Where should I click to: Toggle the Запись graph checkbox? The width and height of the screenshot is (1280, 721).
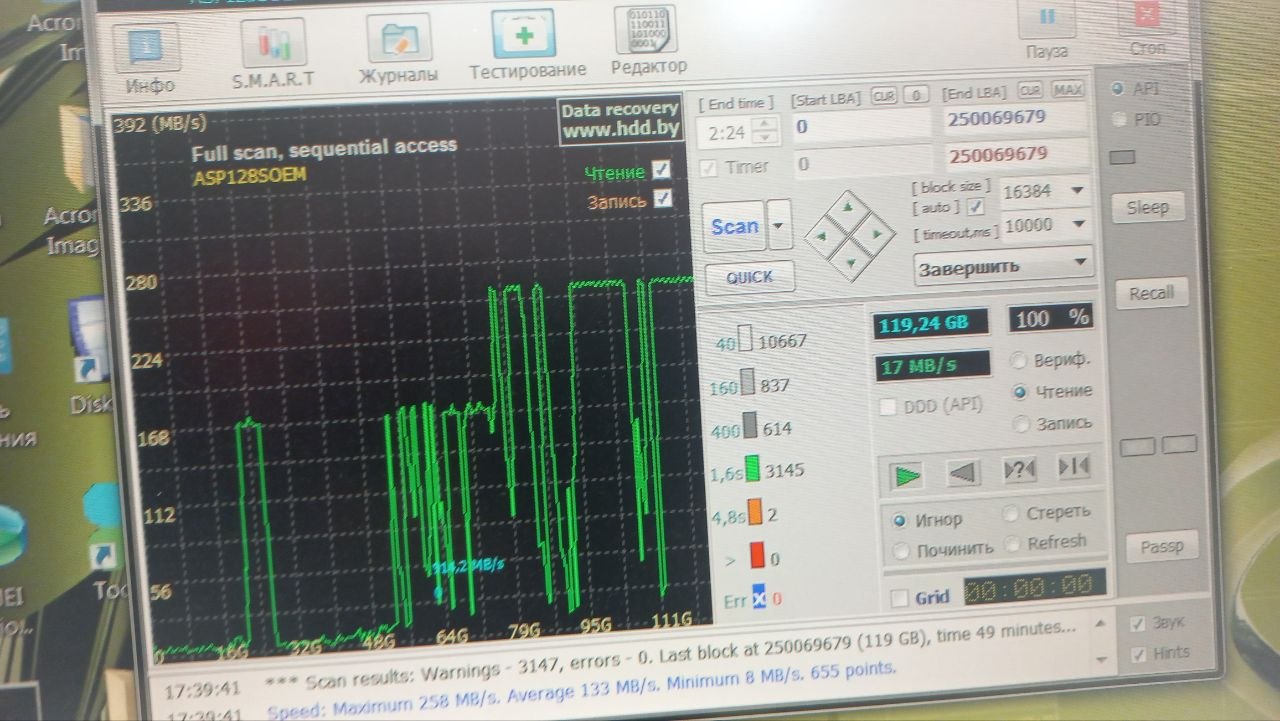click(x=662, y=199)
